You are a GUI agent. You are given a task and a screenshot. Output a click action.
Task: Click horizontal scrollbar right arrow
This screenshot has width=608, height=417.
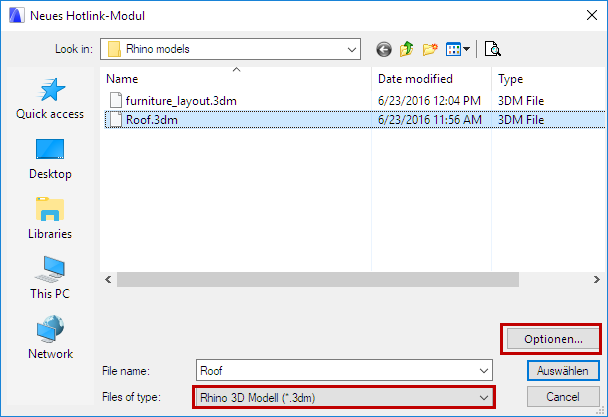(597, 280)
